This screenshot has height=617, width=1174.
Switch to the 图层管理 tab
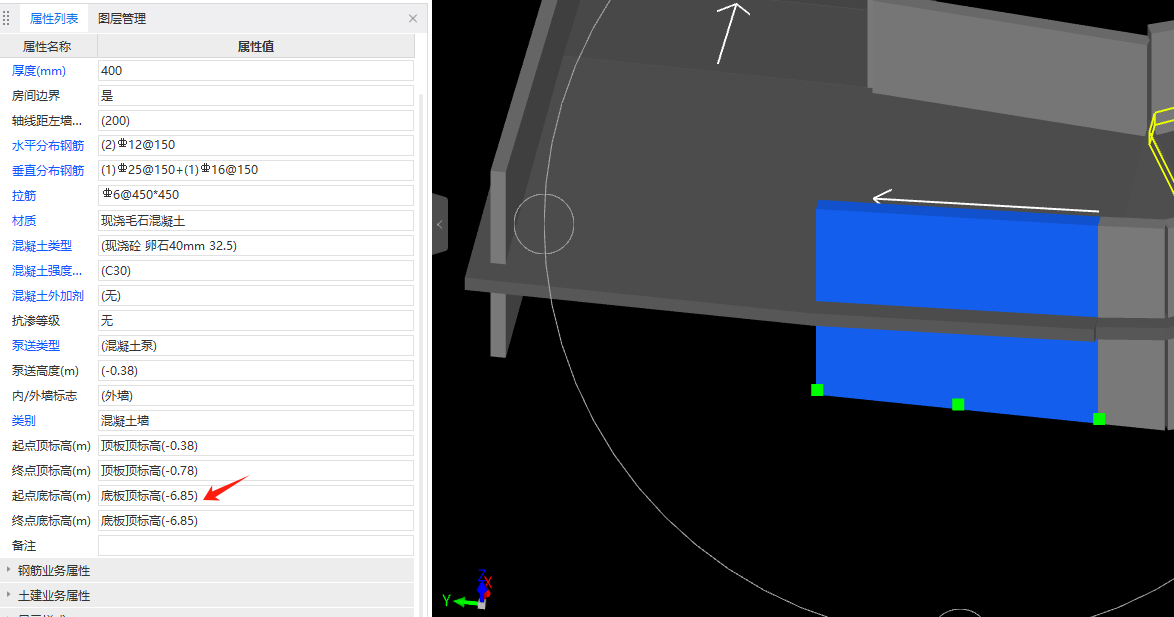pos(122,19)
